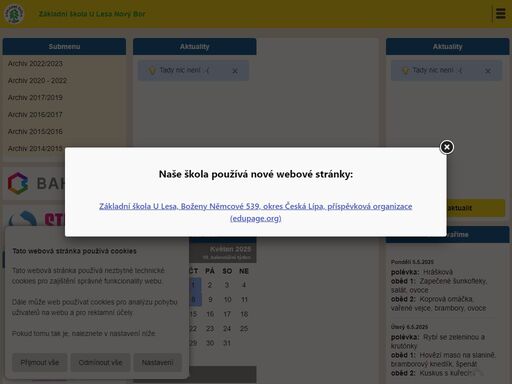Follow the edupage.org school link
The width and height of the screenshot is (512, 384).
point(255,212)
